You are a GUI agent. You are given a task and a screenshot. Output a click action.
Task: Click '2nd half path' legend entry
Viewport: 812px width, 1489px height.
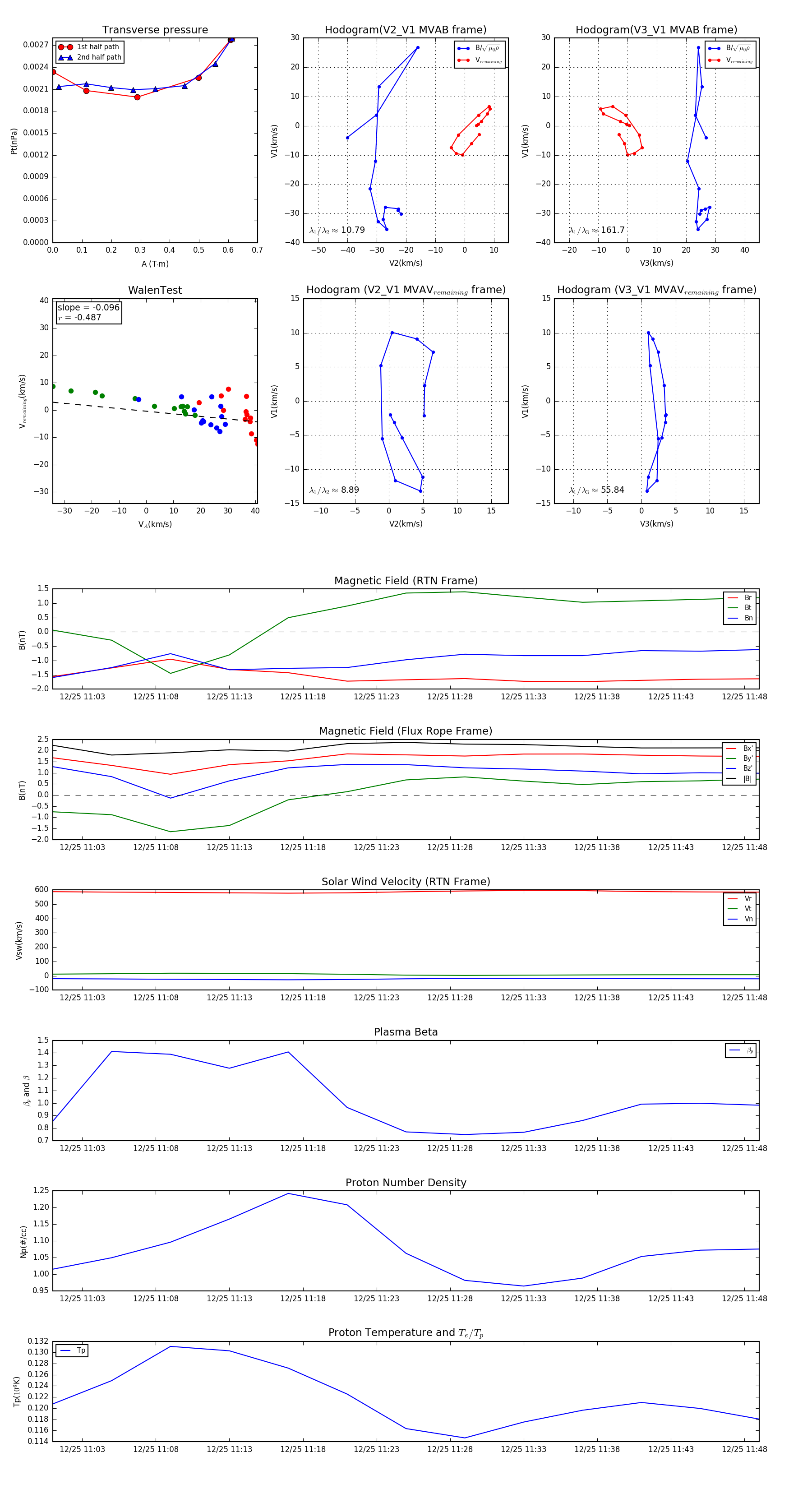(90, 57)
